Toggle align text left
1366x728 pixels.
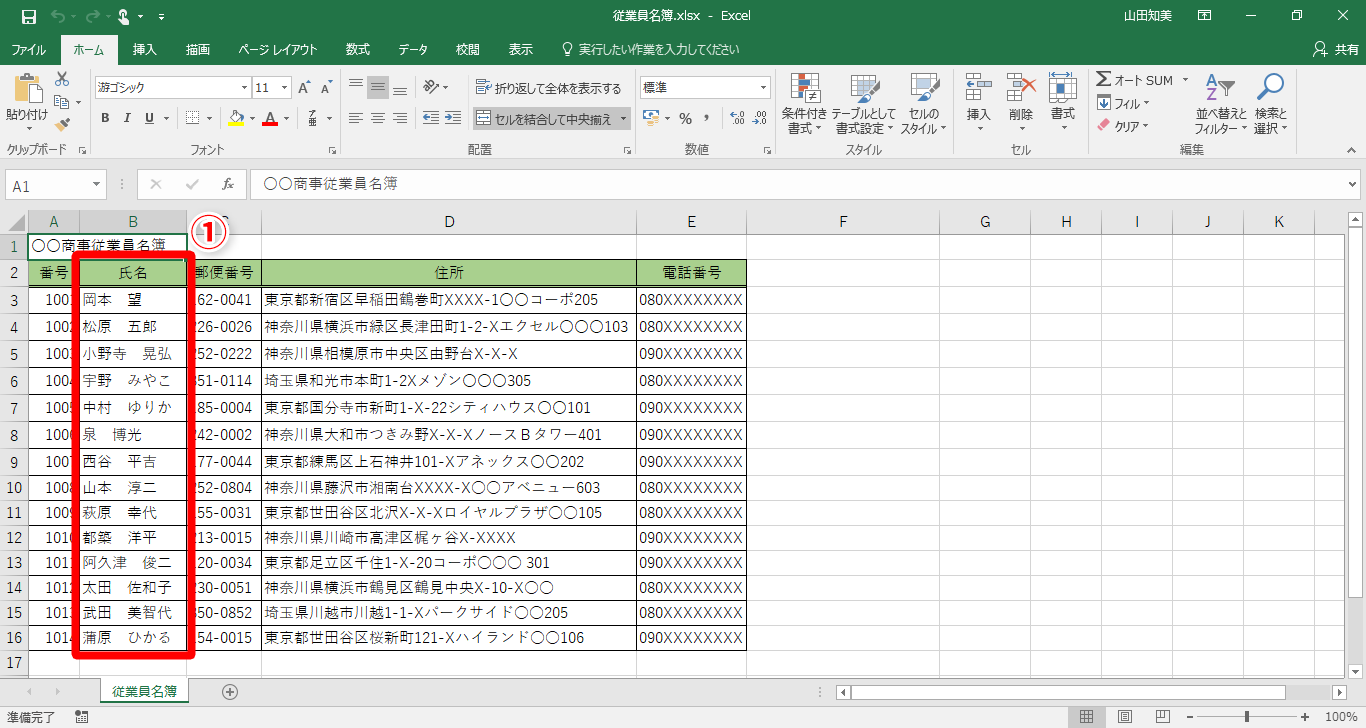click(356, 118)
